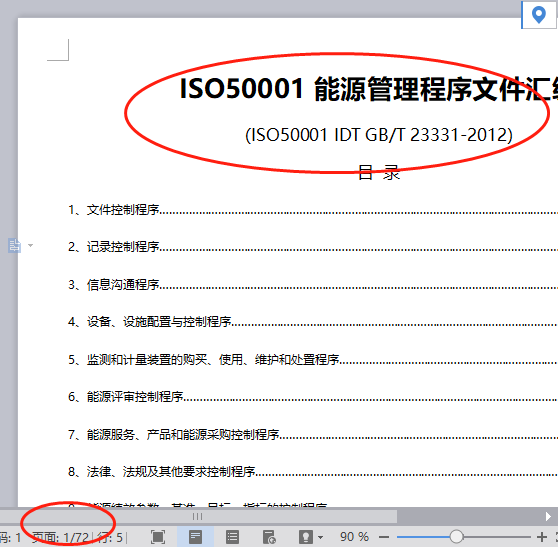Open dropdown arrow beside bulb icon

(x=320, y=537)
